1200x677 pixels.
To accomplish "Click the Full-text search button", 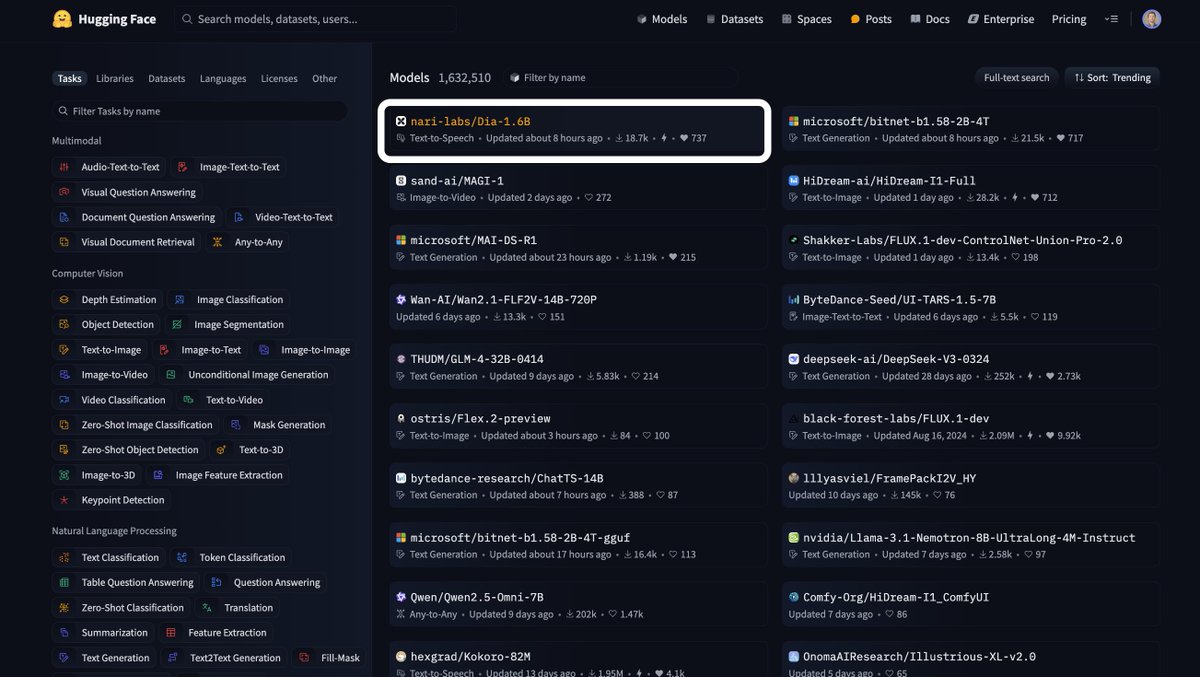I will point(1016,78).
